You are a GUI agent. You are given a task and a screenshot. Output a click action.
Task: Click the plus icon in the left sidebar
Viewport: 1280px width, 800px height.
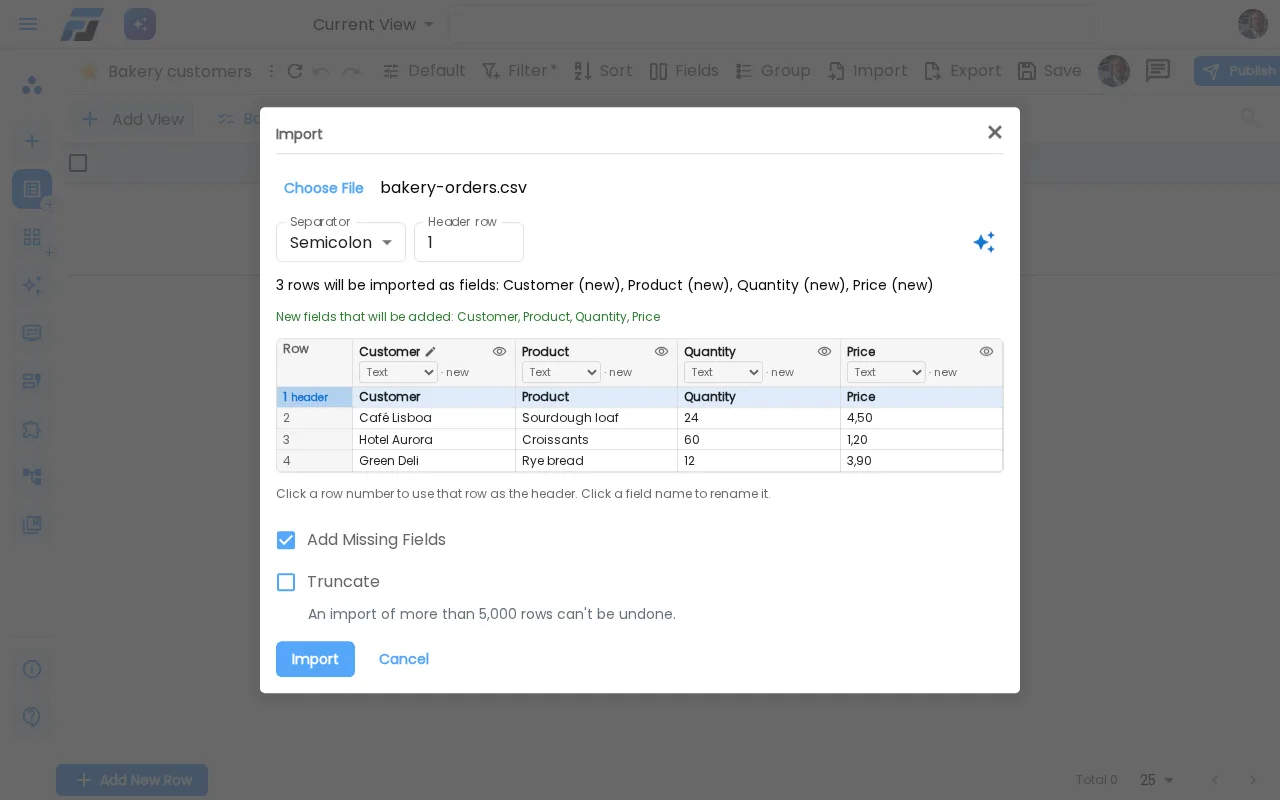(x=32, y=141)
